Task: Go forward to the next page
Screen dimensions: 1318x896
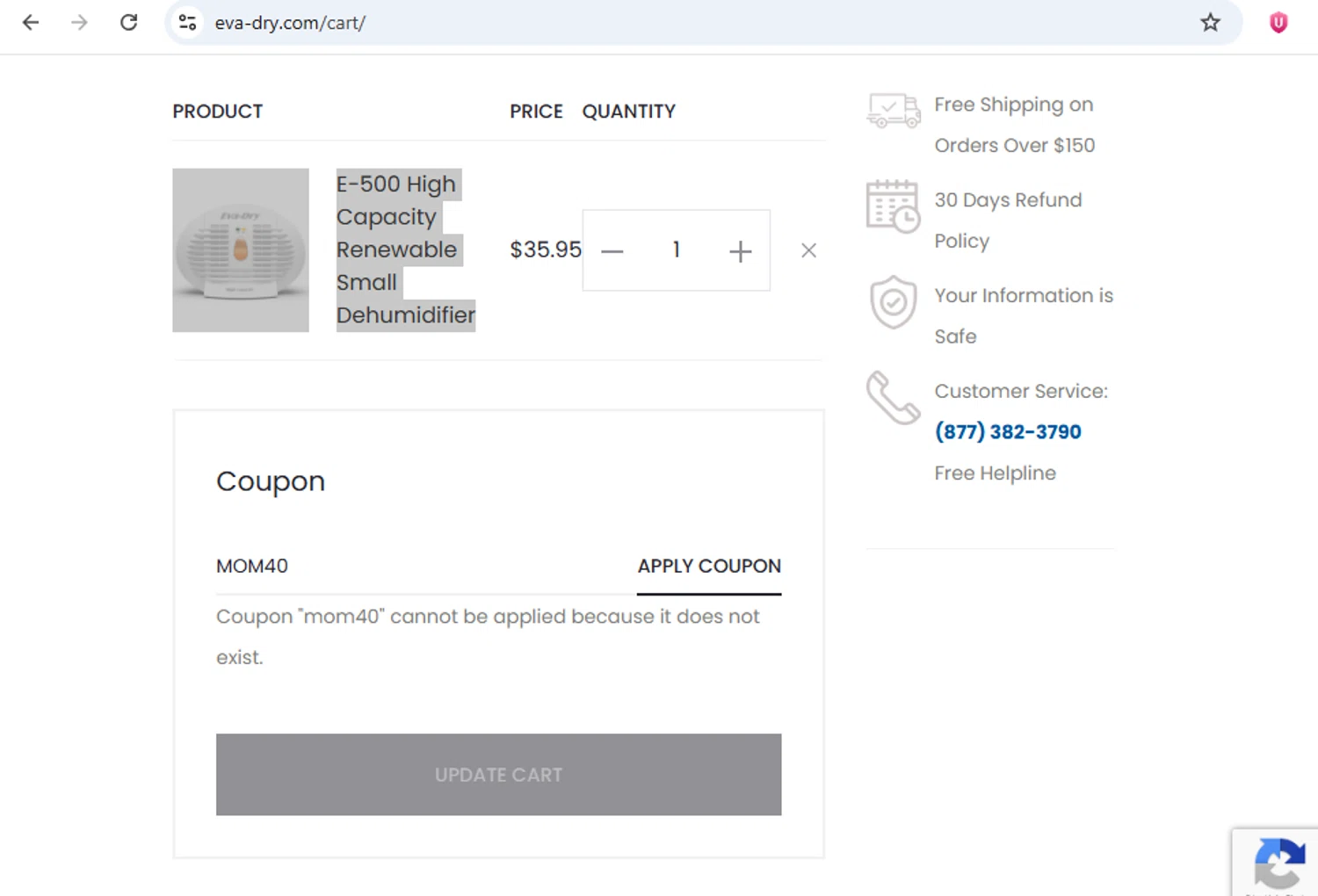Action: pos(80,23)
